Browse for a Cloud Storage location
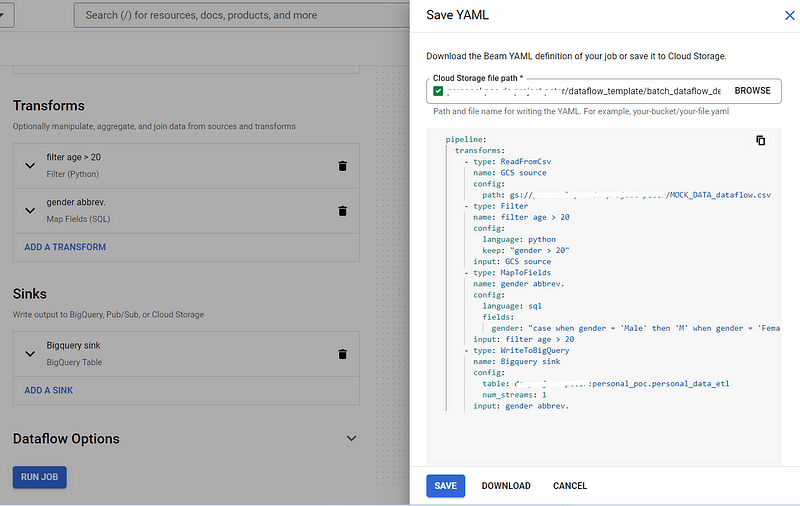 [x=752, y=91]
